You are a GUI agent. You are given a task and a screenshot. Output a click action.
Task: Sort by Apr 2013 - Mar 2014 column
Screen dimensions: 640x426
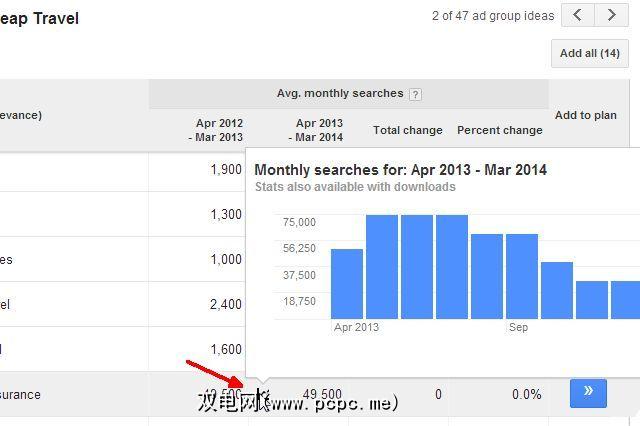click(x=316, y=130)
